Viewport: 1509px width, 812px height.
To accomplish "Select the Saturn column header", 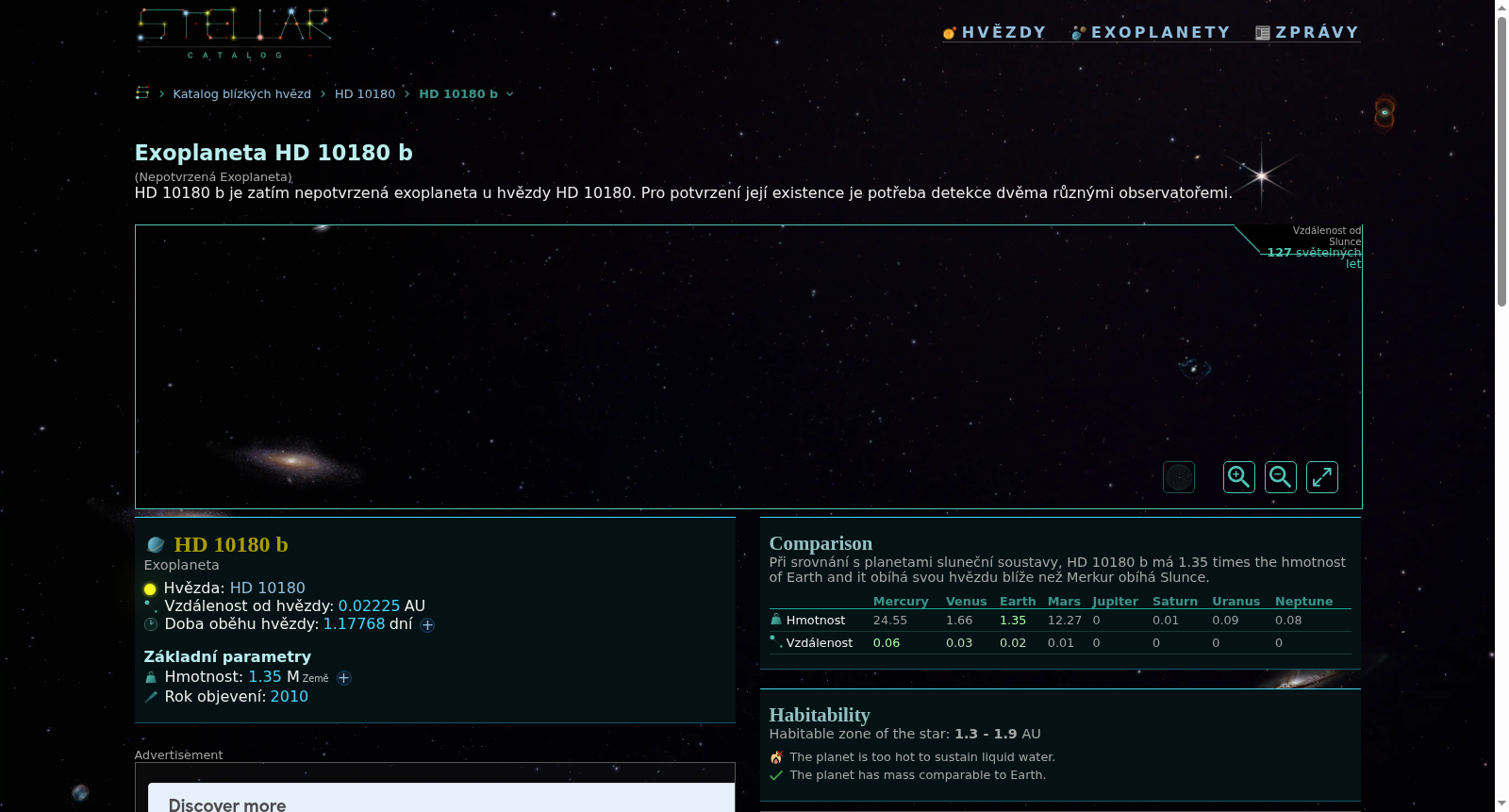I will (x=1175, y=602).
